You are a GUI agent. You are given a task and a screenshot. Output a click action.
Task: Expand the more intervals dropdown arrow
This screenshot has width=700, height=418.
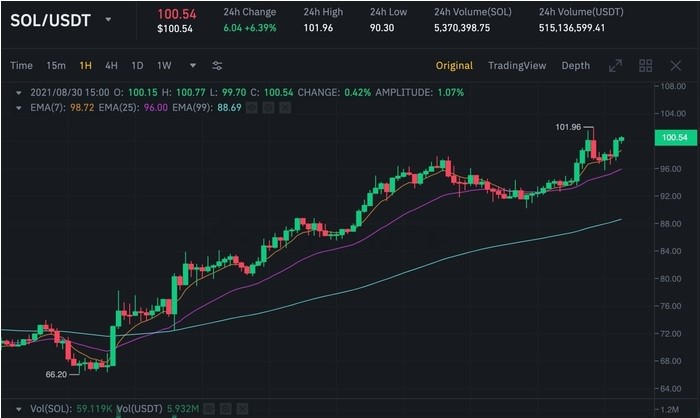192,66
